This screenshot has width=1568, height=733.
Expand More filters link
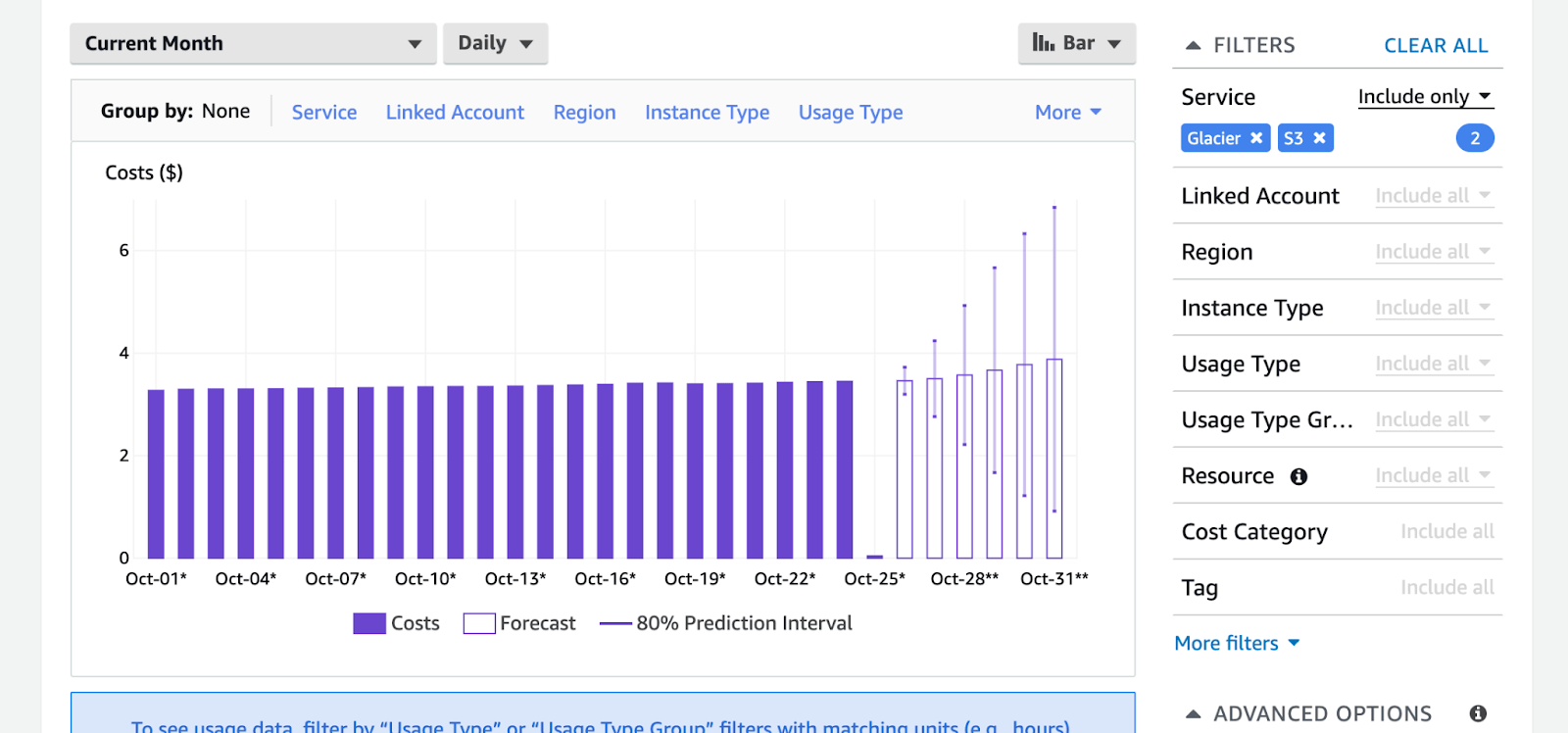click(1237, 643)
